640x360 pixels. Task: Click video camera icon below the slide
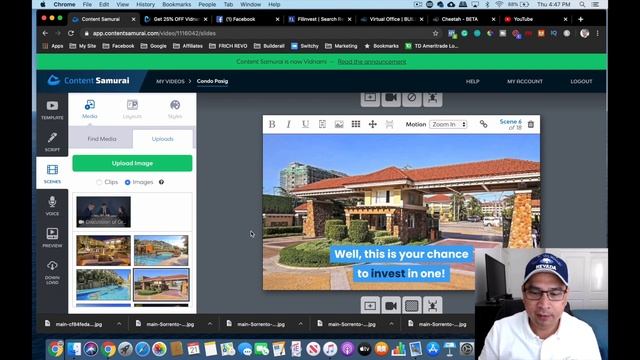pos(391,306)
